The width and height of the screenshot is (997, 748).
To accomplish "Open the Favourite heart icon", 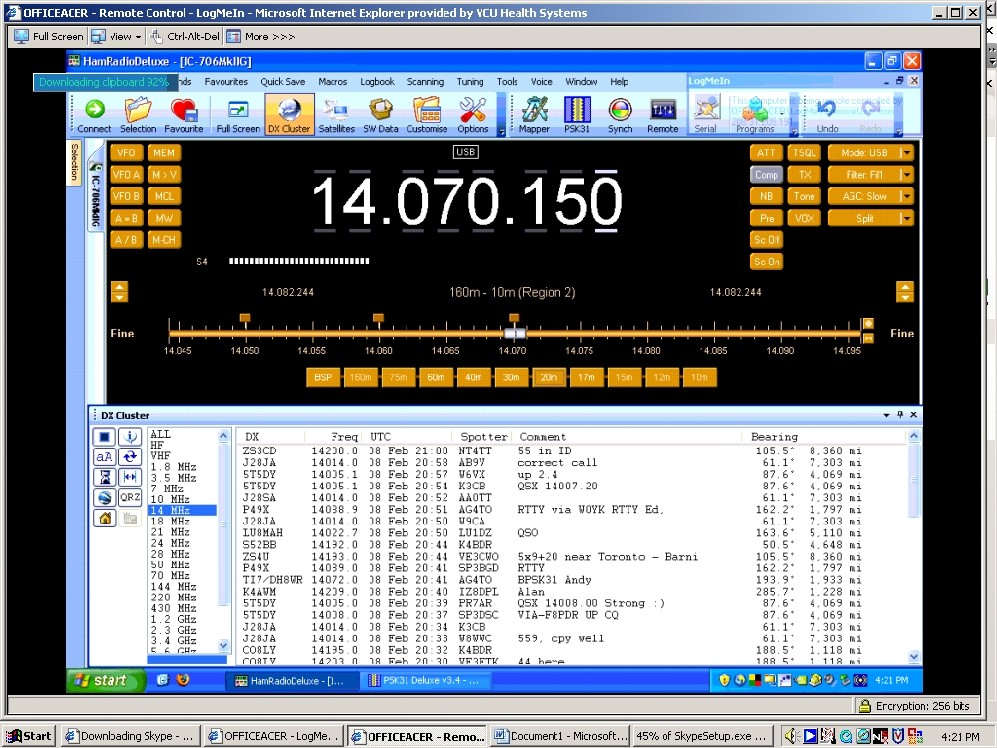I will click(x=183, y=114).
